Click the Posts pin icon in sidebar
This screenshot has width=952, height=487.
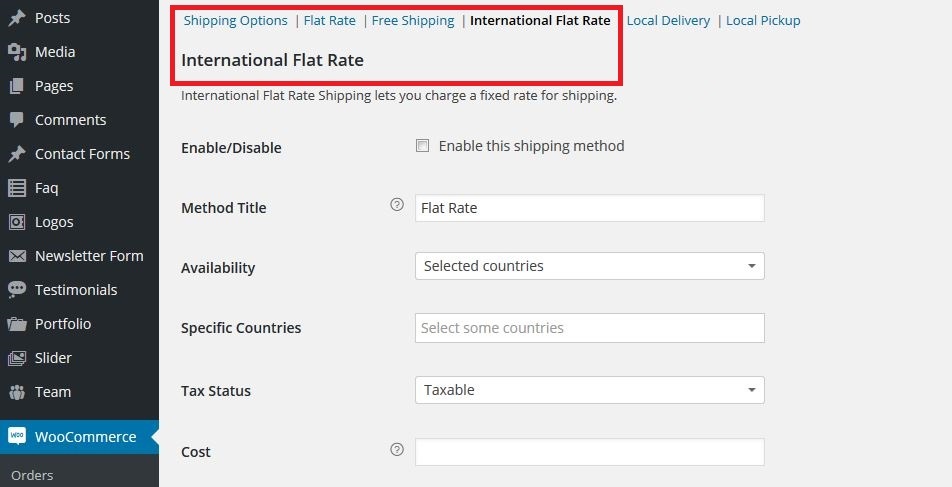click(17, 18)
